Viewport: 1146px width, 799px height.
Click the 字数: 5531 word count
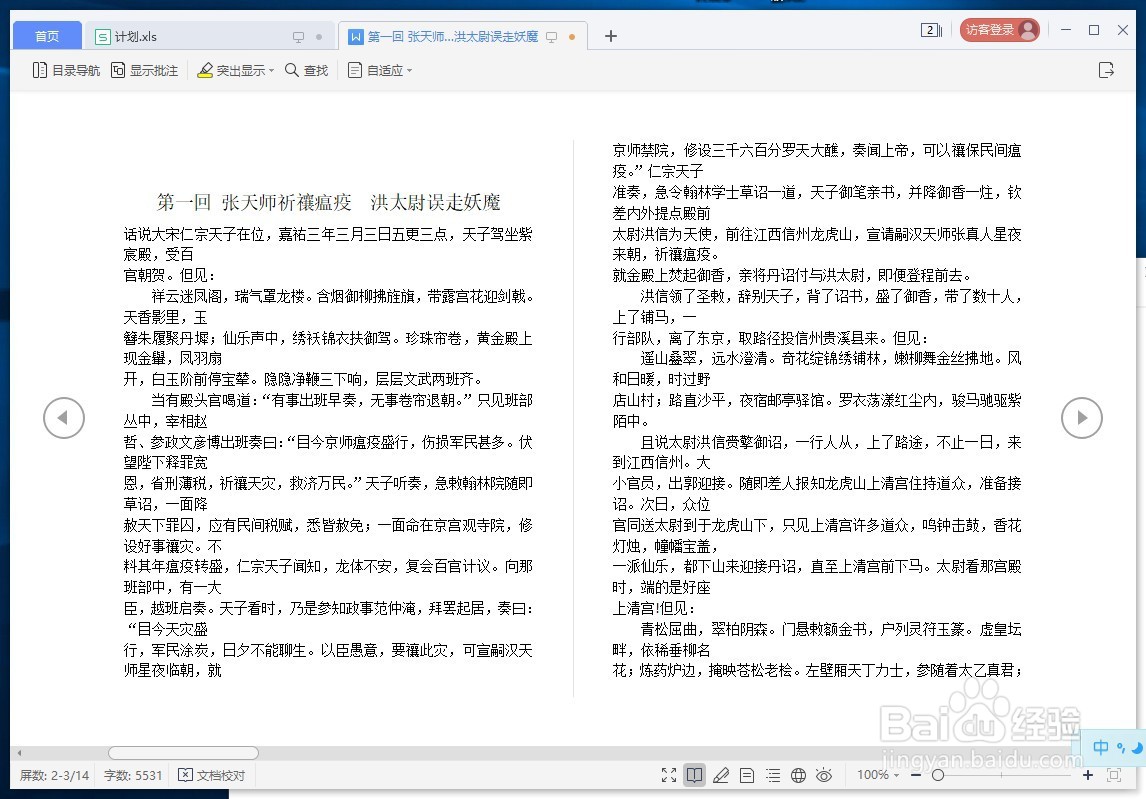coord(133,776)
